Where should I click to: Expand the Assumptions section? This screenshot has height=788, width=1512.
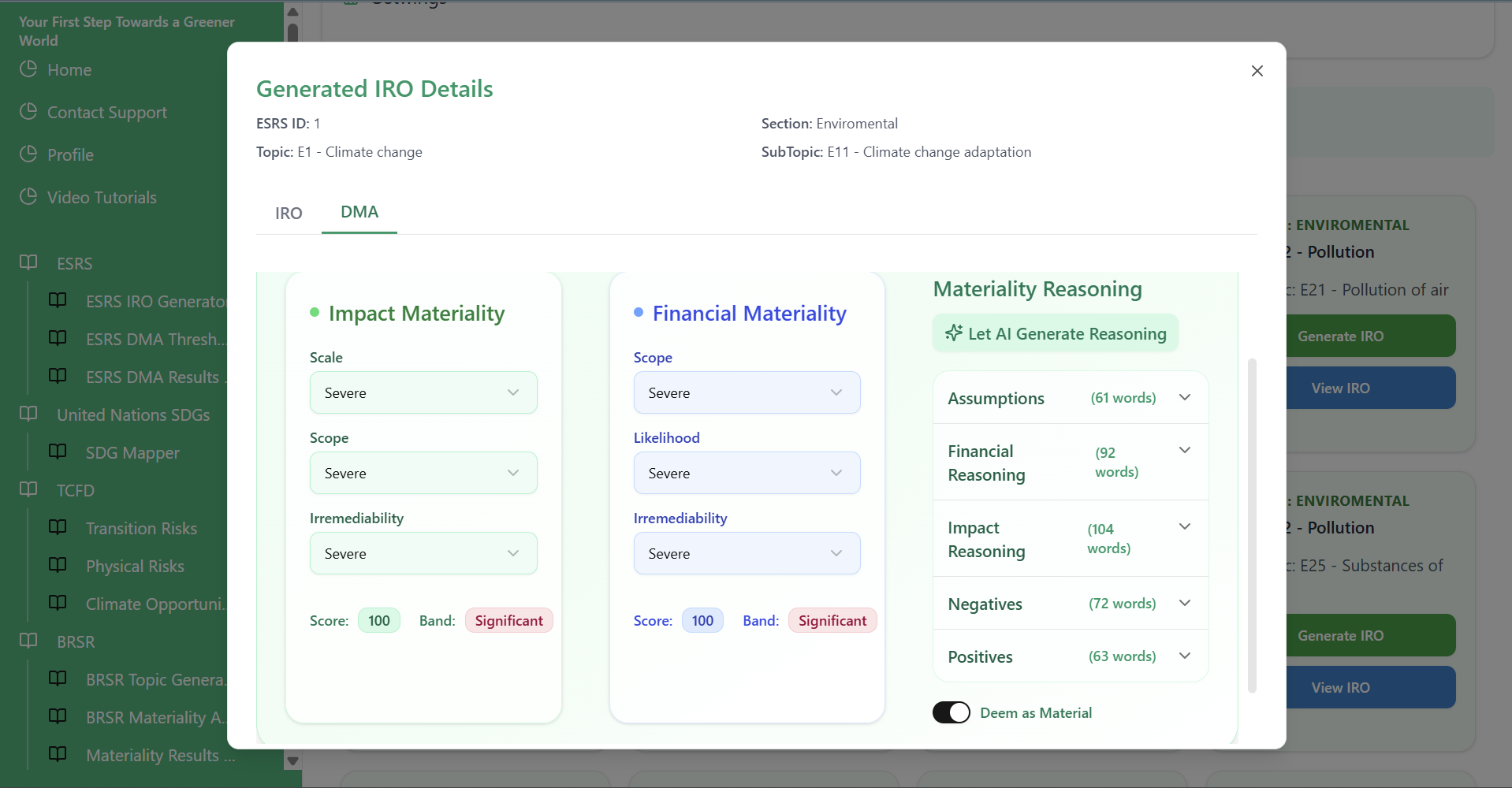click(x=1185, y=397)
